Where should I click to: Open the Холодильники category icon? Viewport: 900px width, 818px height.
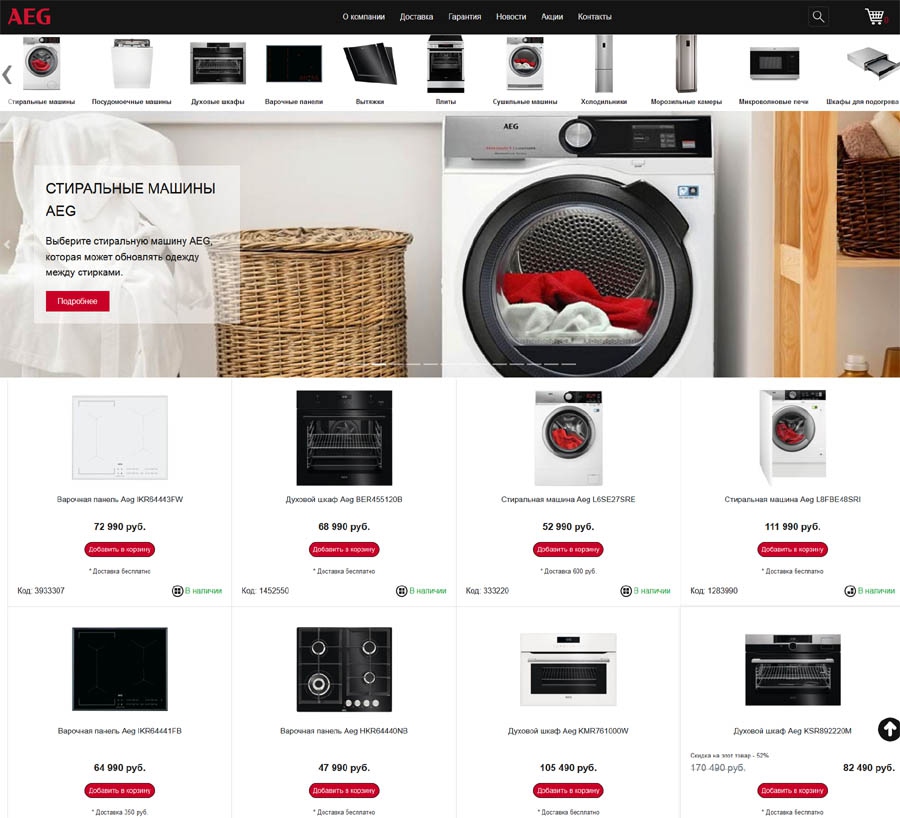point(603,63)
